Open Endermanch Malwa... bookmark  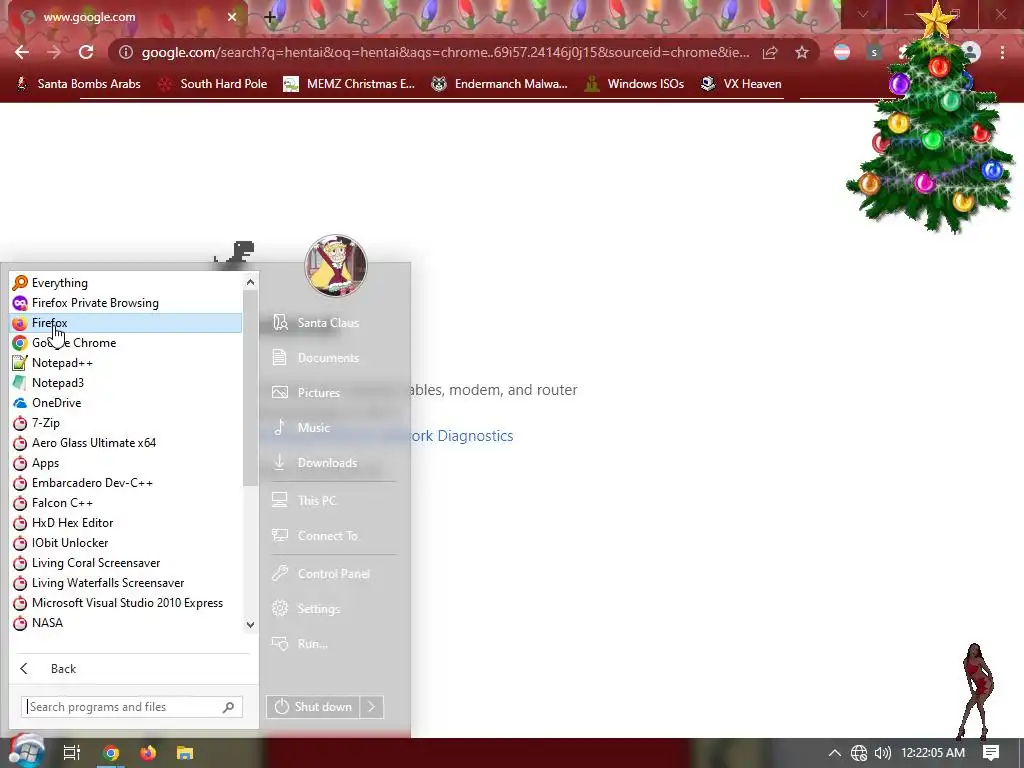pos(500,84)
